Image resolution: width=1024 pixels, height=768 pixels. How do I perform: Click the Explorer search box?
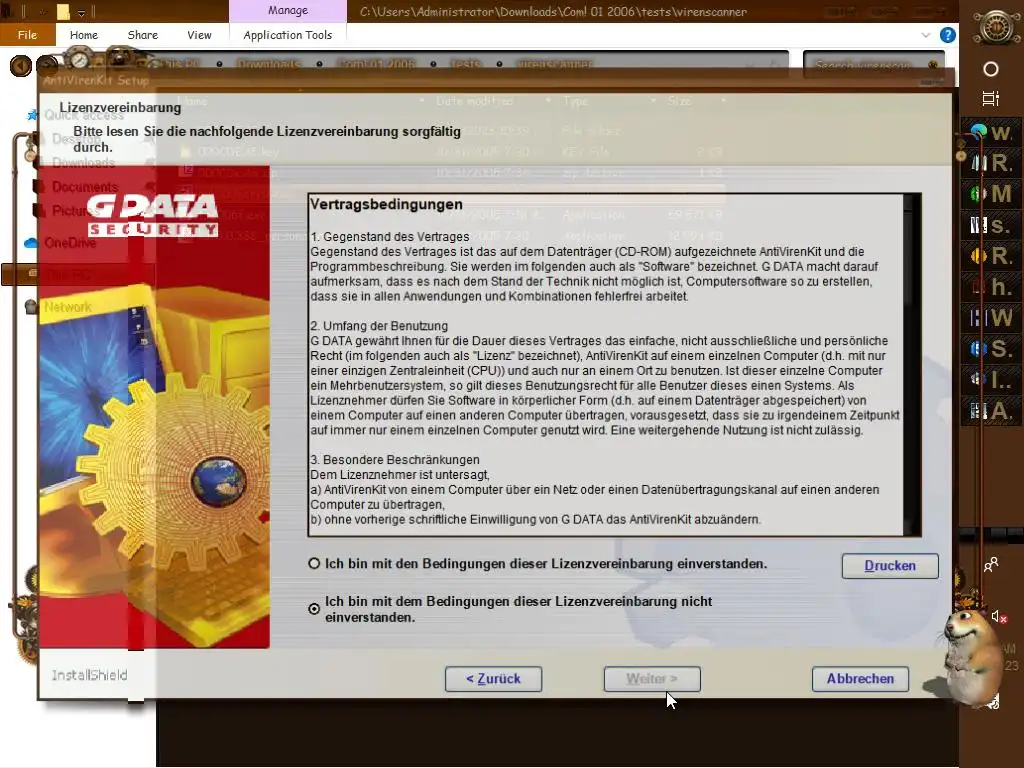point(873,65)
